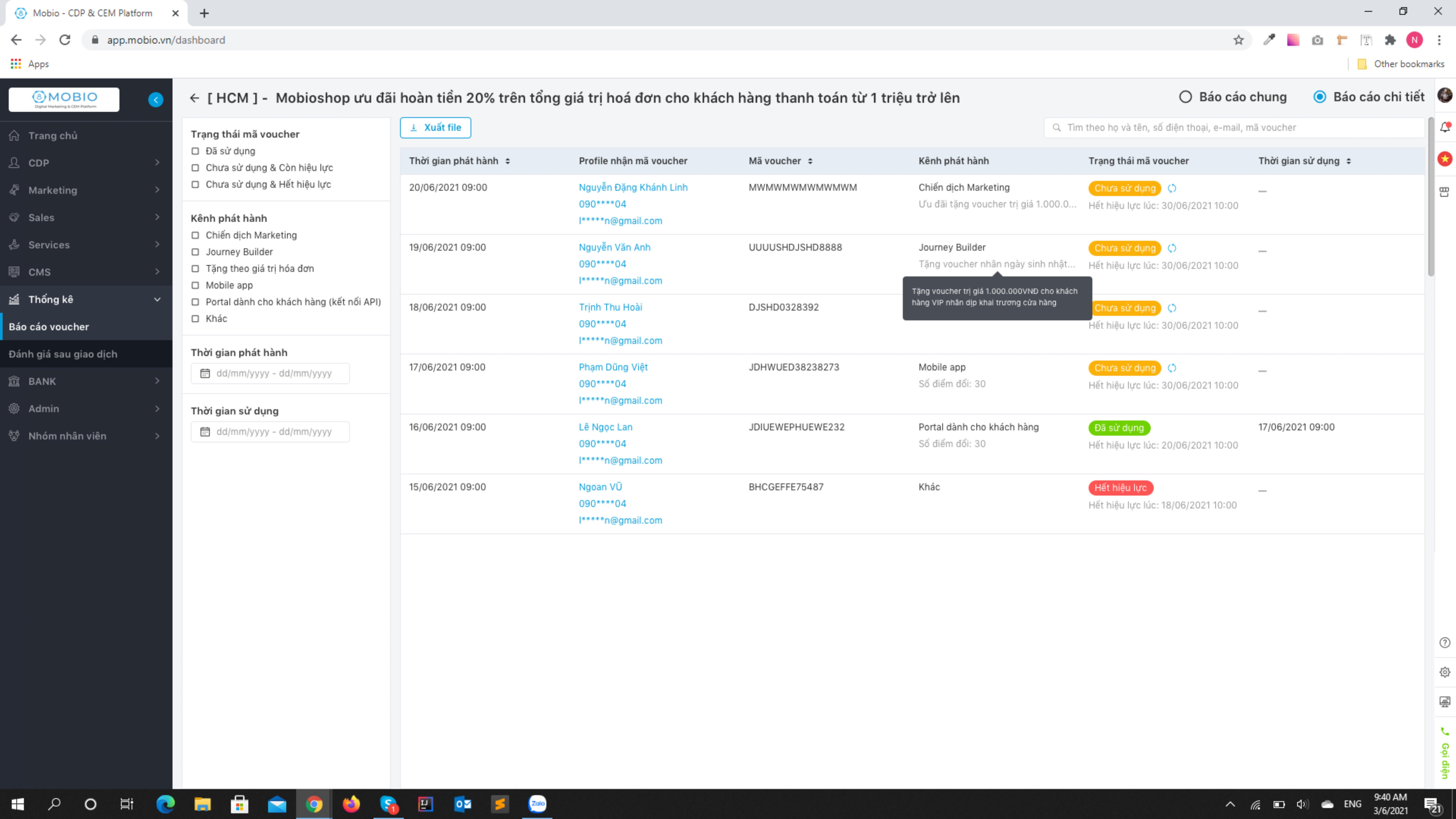Click the refresh icon in Nguyễn Văn Anh row
Viewport: 1456px width, 819px height.
[x=1172, y=248]
